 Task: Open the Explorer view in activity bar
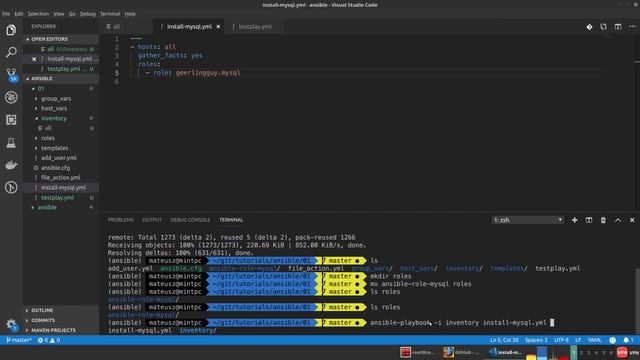tap(11, 30)
